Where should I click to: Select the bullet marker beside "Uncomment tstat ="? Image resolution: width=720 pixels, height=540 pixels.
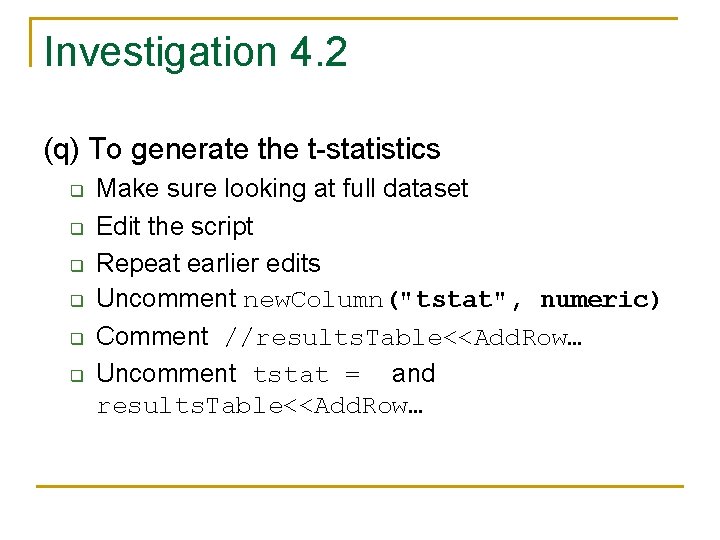[x=74, y=376]
